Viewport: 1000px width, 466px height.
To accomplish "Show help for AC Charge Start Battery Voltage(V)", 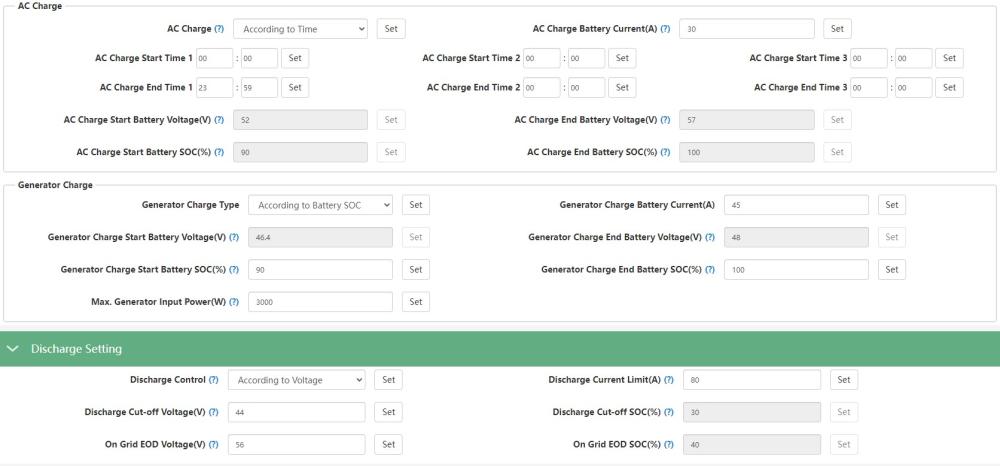I will coord(219,120).
